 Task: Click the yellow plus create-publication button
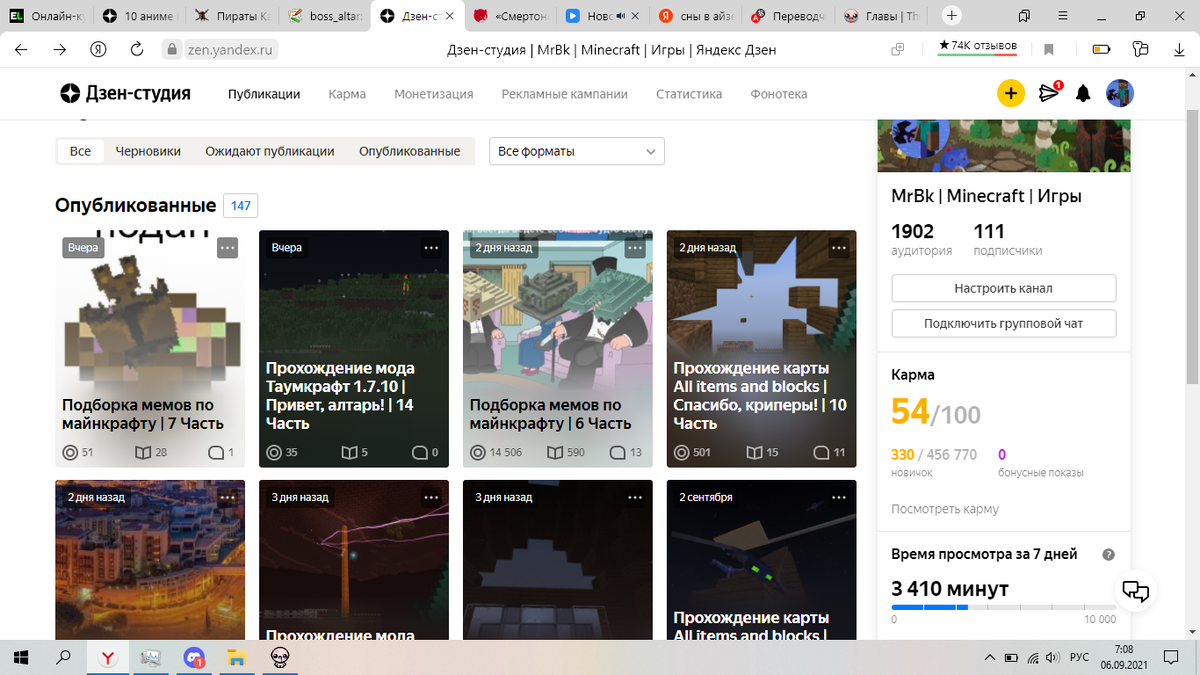pos(1011,94)
